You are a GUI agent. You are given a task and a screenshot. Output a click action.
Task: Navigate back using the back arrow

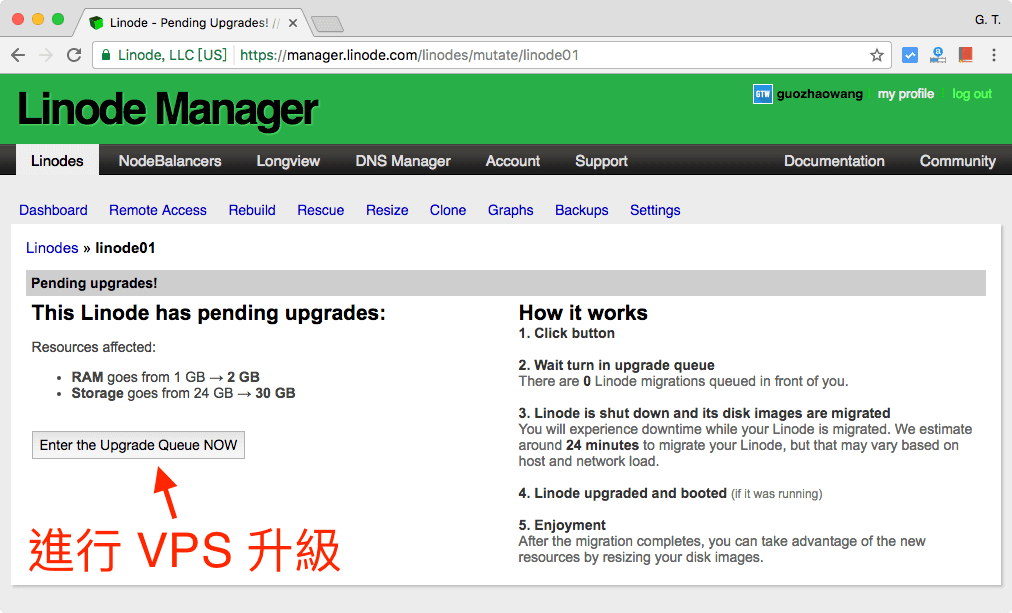click(x=20, y=55)
